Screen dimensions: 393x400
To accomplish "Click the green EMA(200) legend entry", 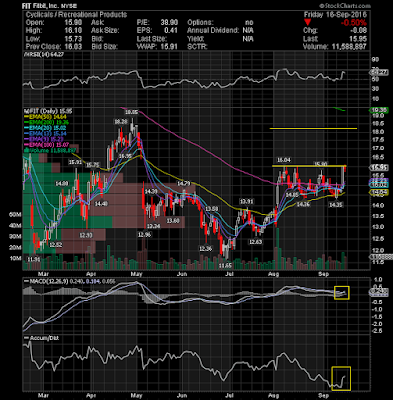I will point(47,123).
